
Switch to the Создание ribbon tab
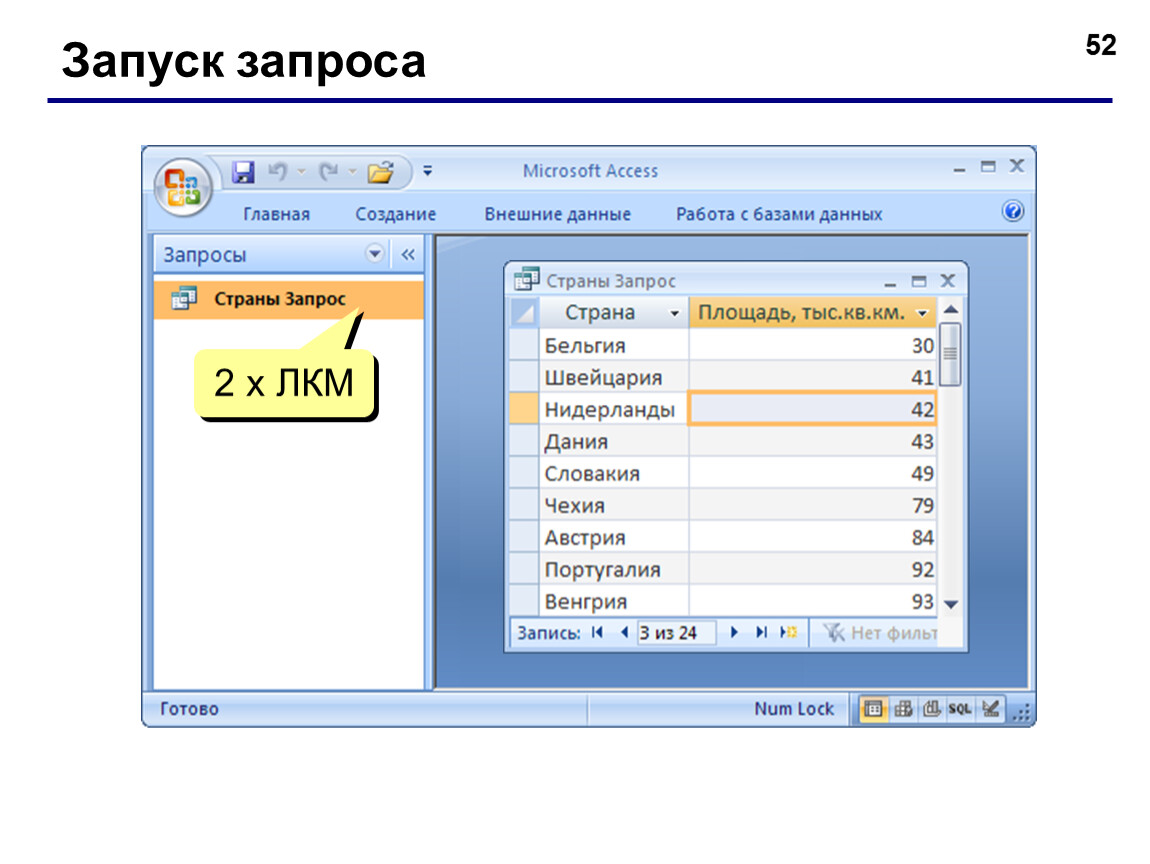(395, 214)
